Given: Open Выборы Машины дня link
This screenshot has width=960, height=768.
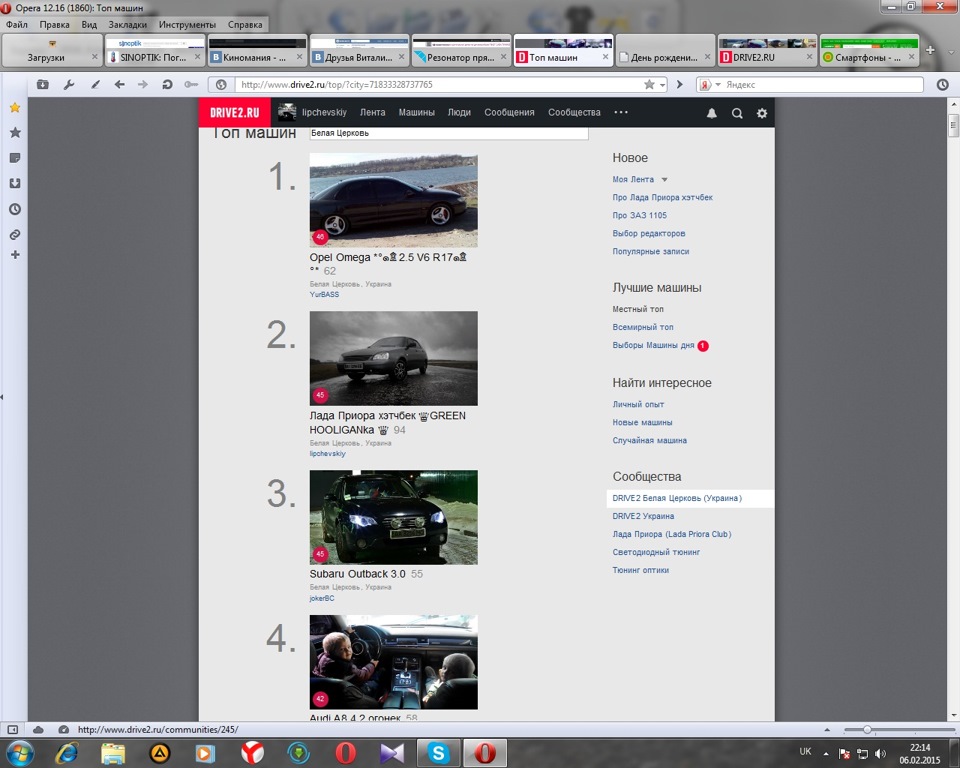Looking at the screenshot, I should tap(653, 345).
